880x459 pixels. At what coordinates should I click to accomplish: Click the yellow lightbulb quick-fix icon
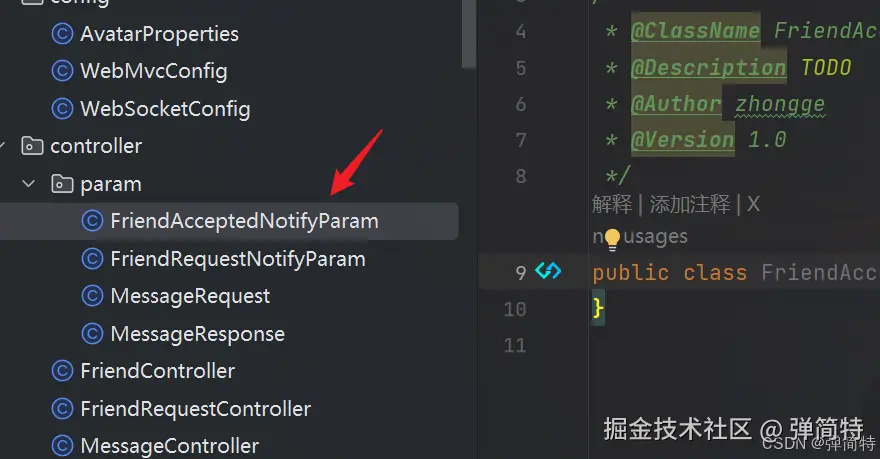coord(612,238)
